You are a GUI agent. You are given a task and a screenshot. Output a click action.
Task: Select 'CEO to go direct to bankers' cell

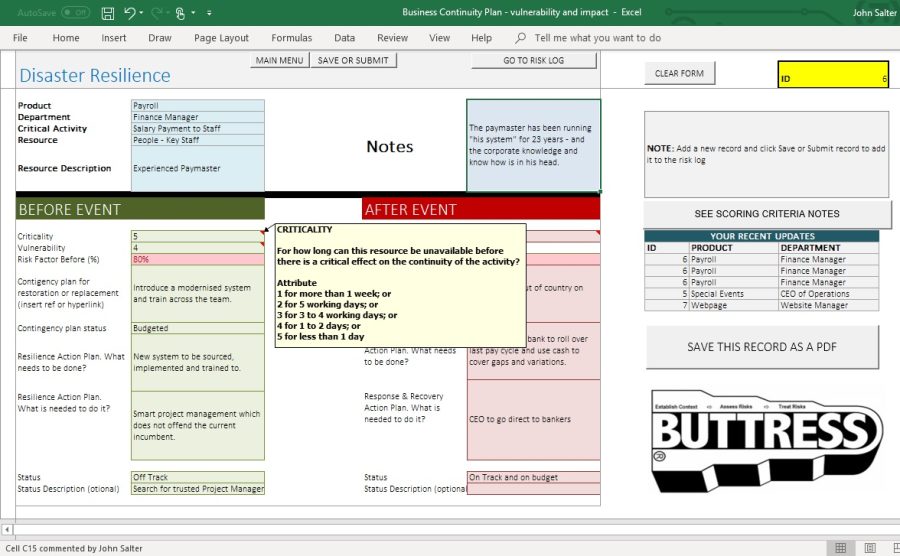[x=534, y=419]
